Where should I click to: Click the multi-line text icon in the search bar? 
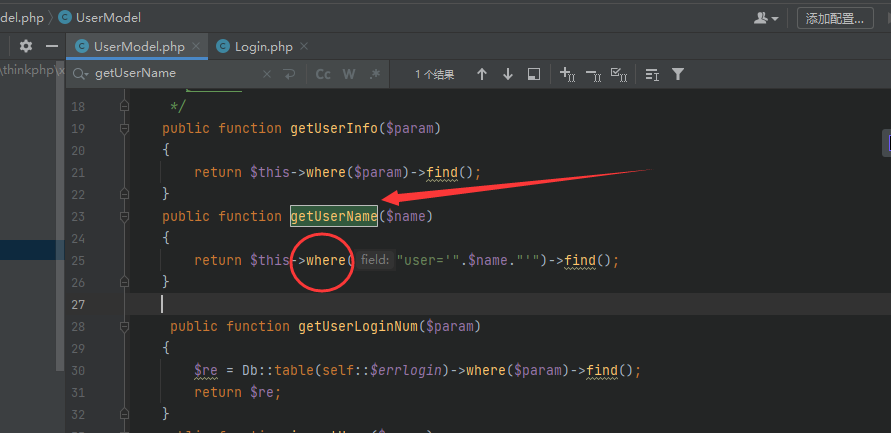point(652,74)
